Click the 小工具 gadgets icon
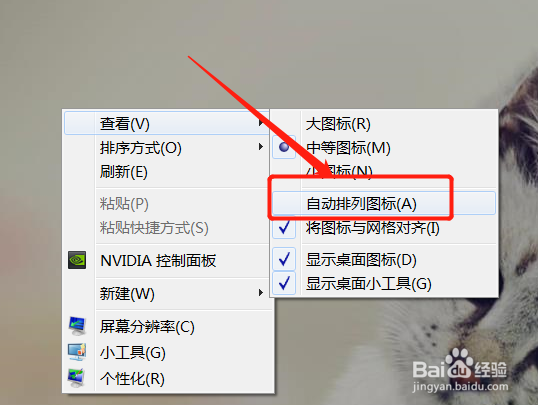This screenshot has width=538, height=405. (x=77, y=352)
